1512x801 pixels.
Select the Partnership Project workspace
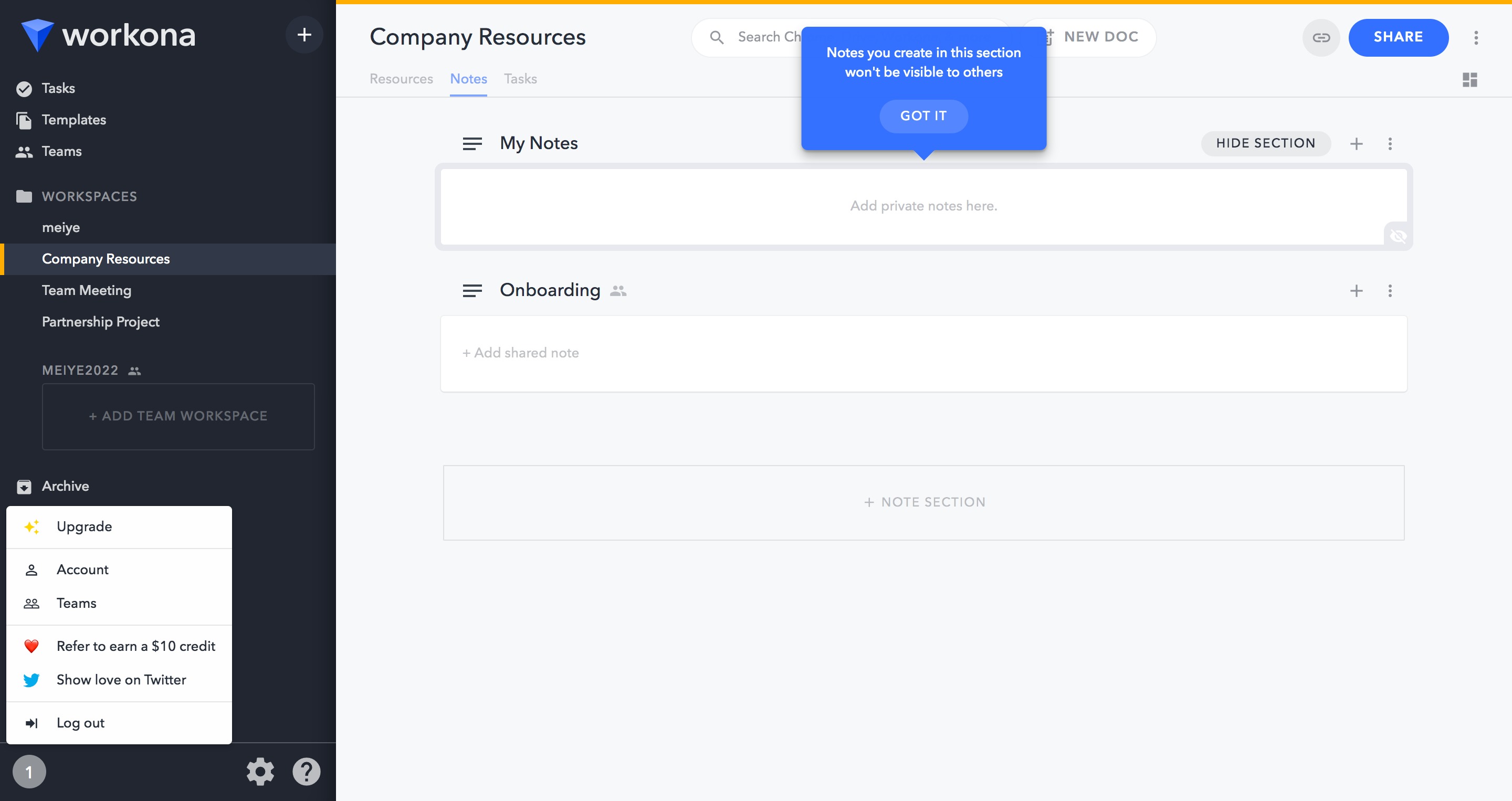(100, 322)
